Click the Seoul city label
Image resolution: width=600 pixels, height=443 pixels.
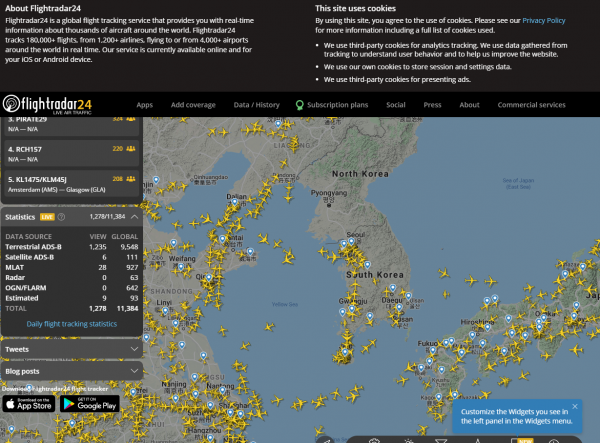pos(355,235)
